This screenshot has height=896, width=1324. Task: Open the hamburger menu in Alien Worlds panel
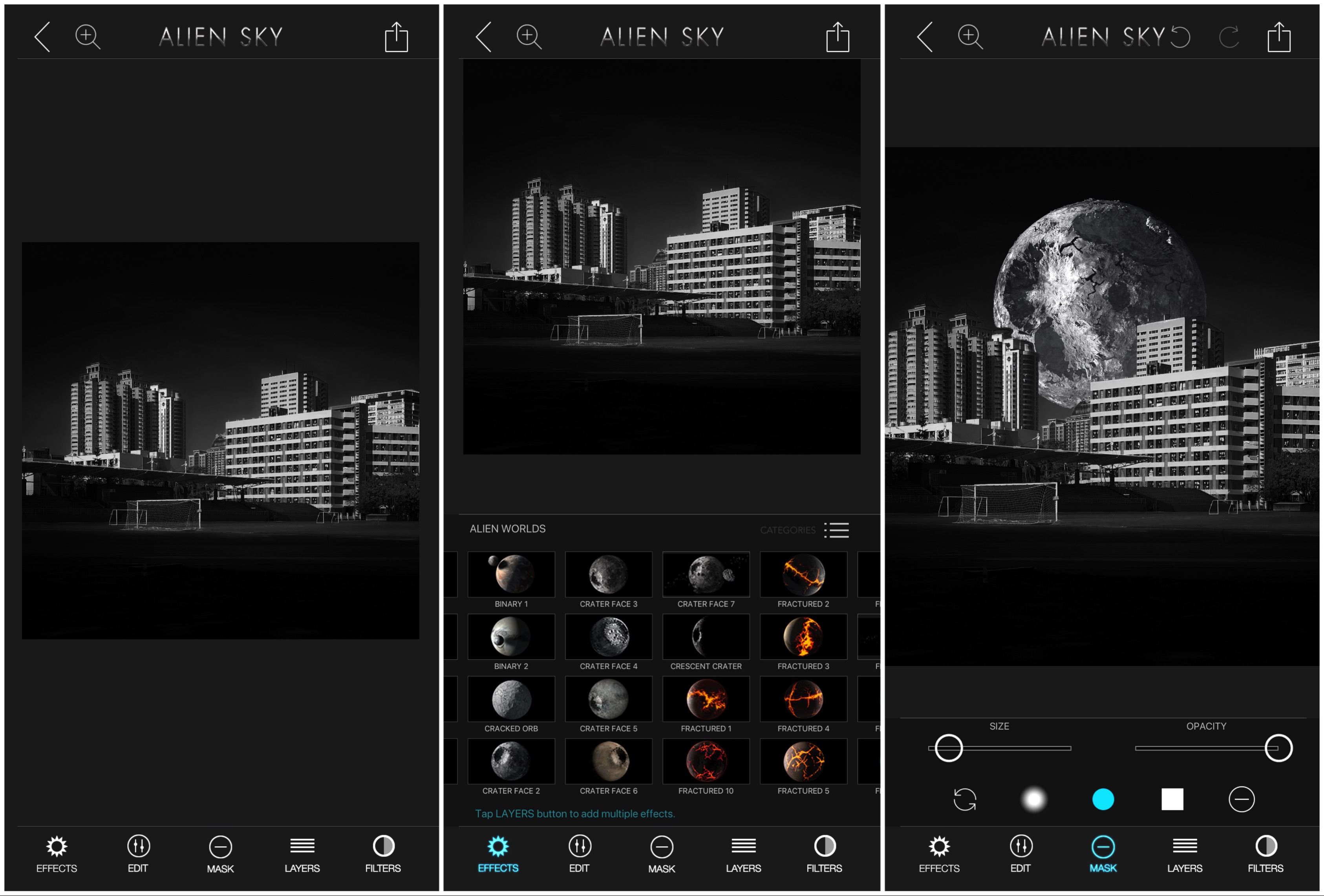(839, 530)
